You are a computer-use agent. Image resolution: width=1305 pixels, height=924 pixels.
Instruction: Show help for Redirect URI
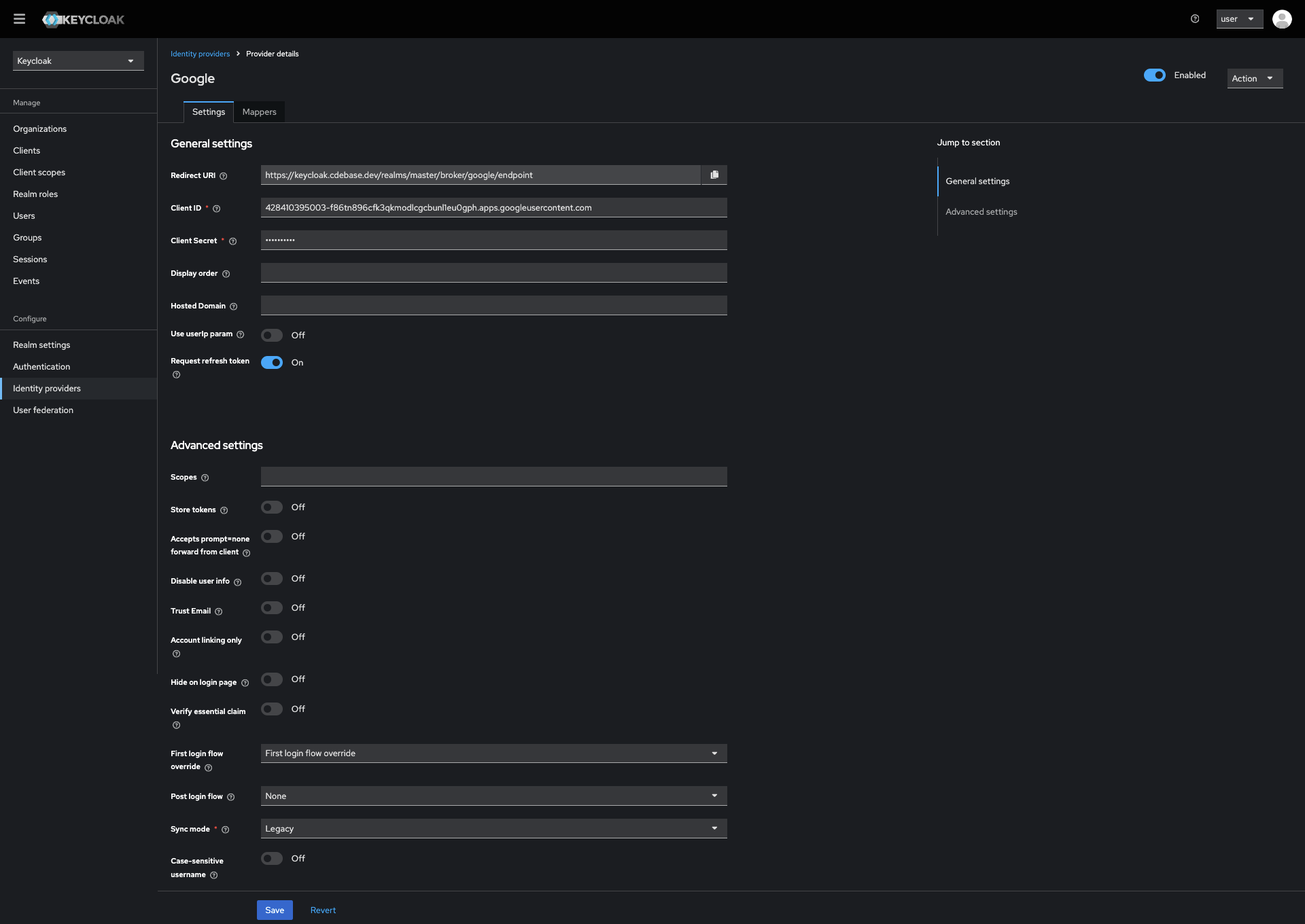click(x=223, y=176)
